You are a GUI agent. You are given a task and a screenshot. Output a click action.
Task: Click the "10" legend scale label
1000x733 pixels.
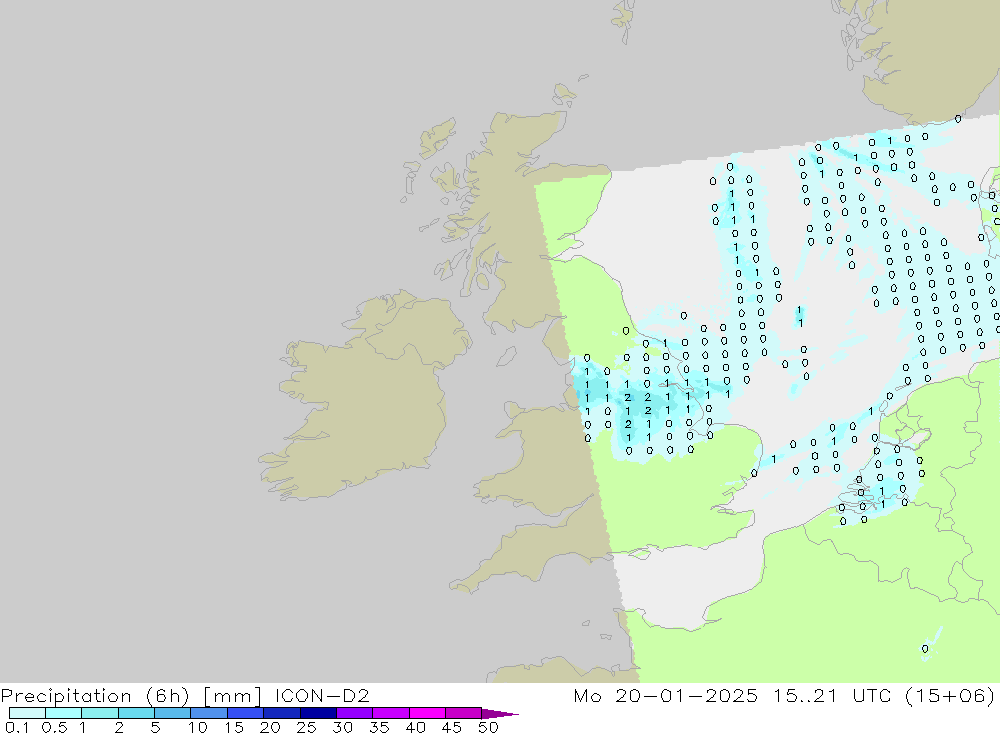click(x=197, y=727)
